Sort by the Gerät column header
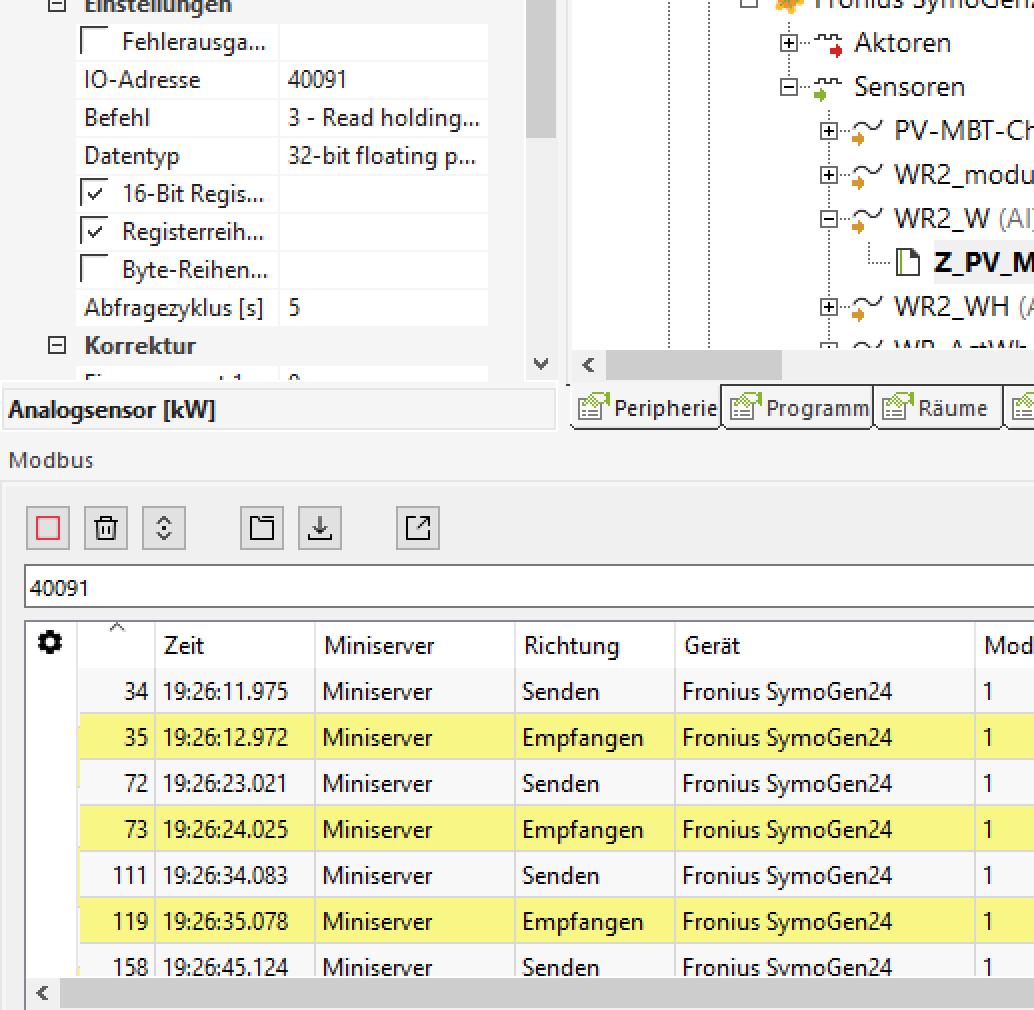This screenshot has height=1010, width=1034. (x=825, y=645)
